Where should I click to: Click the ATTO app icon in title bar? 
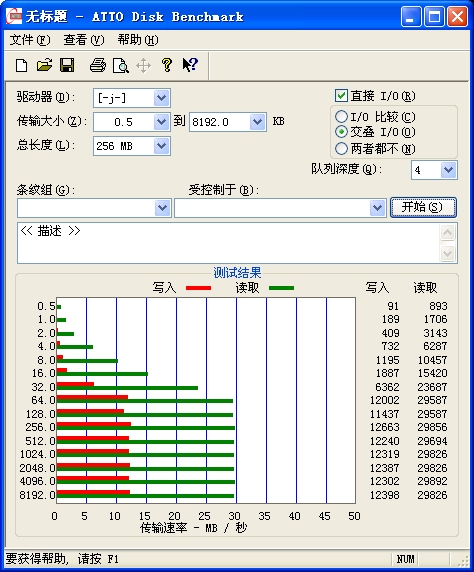tap(14, 16)
